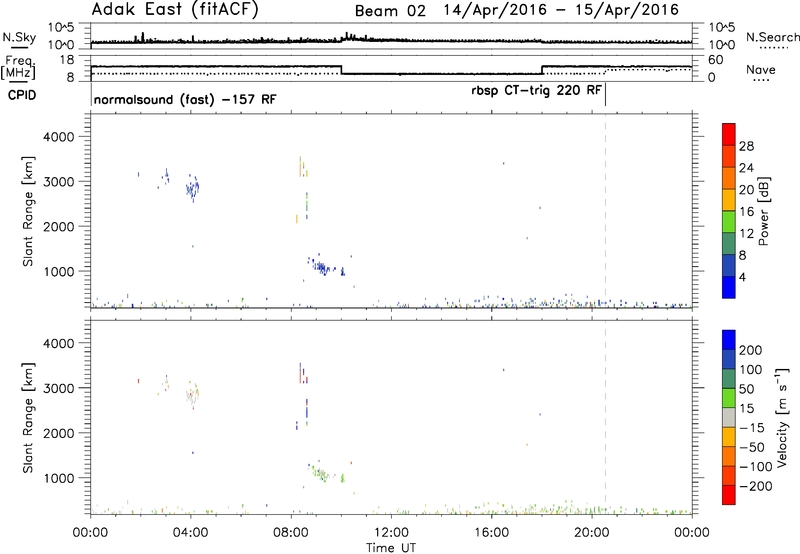The width and height of the screenshot is (800, 554).
Task: Click the 'Beam 02' label
Action: coord(390,11)
